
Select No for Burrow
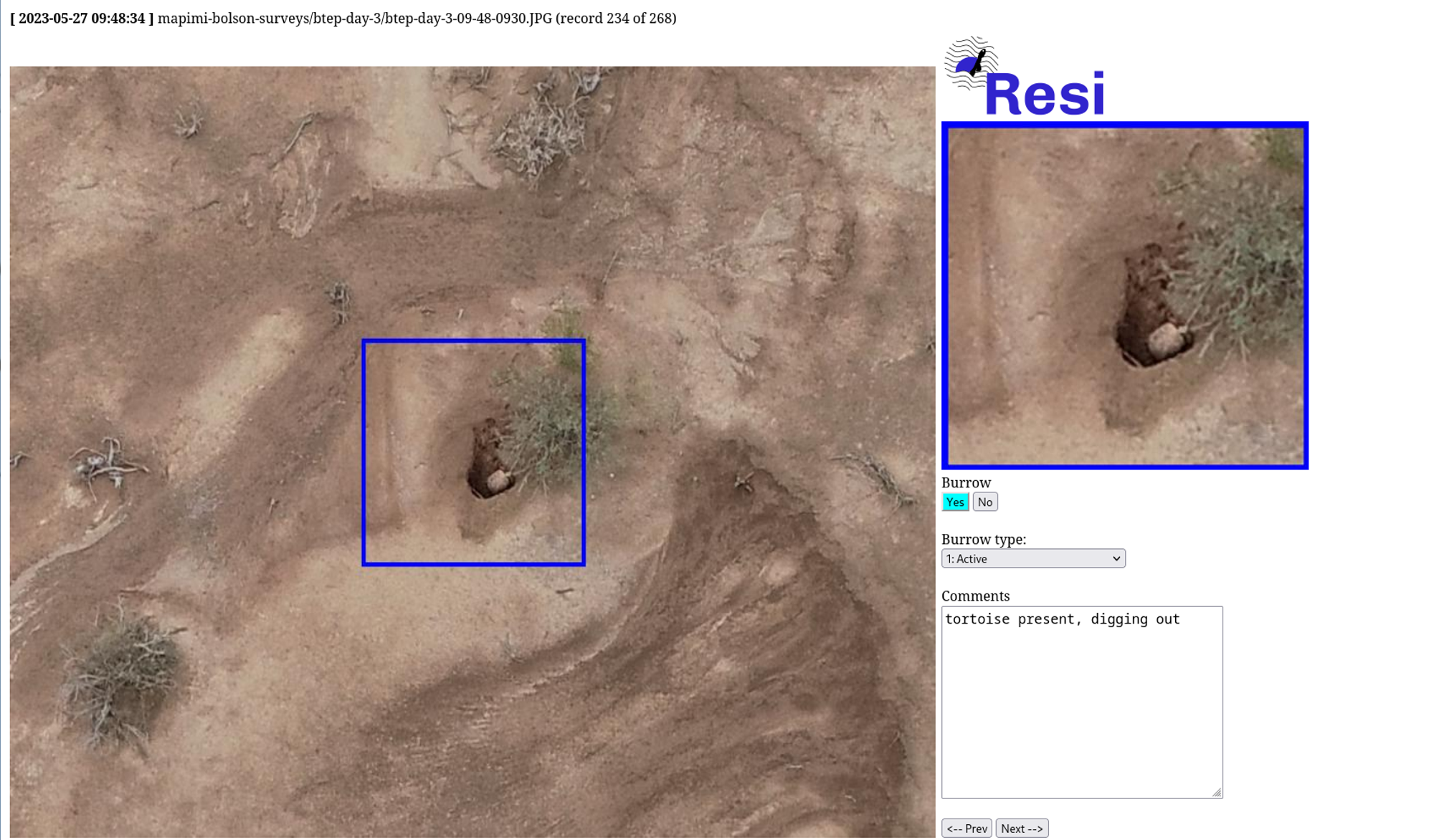pyautogui.click(x=984, y=502)
